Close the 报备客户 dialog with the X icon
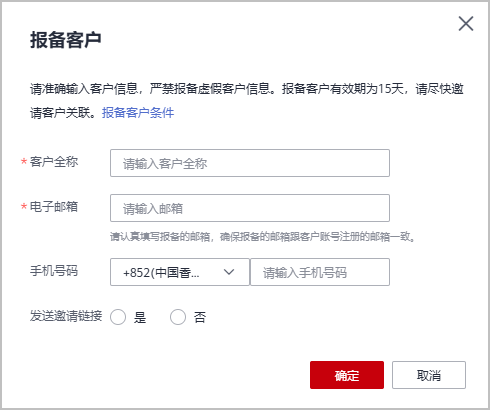490x410 pixels. point(466,24)
